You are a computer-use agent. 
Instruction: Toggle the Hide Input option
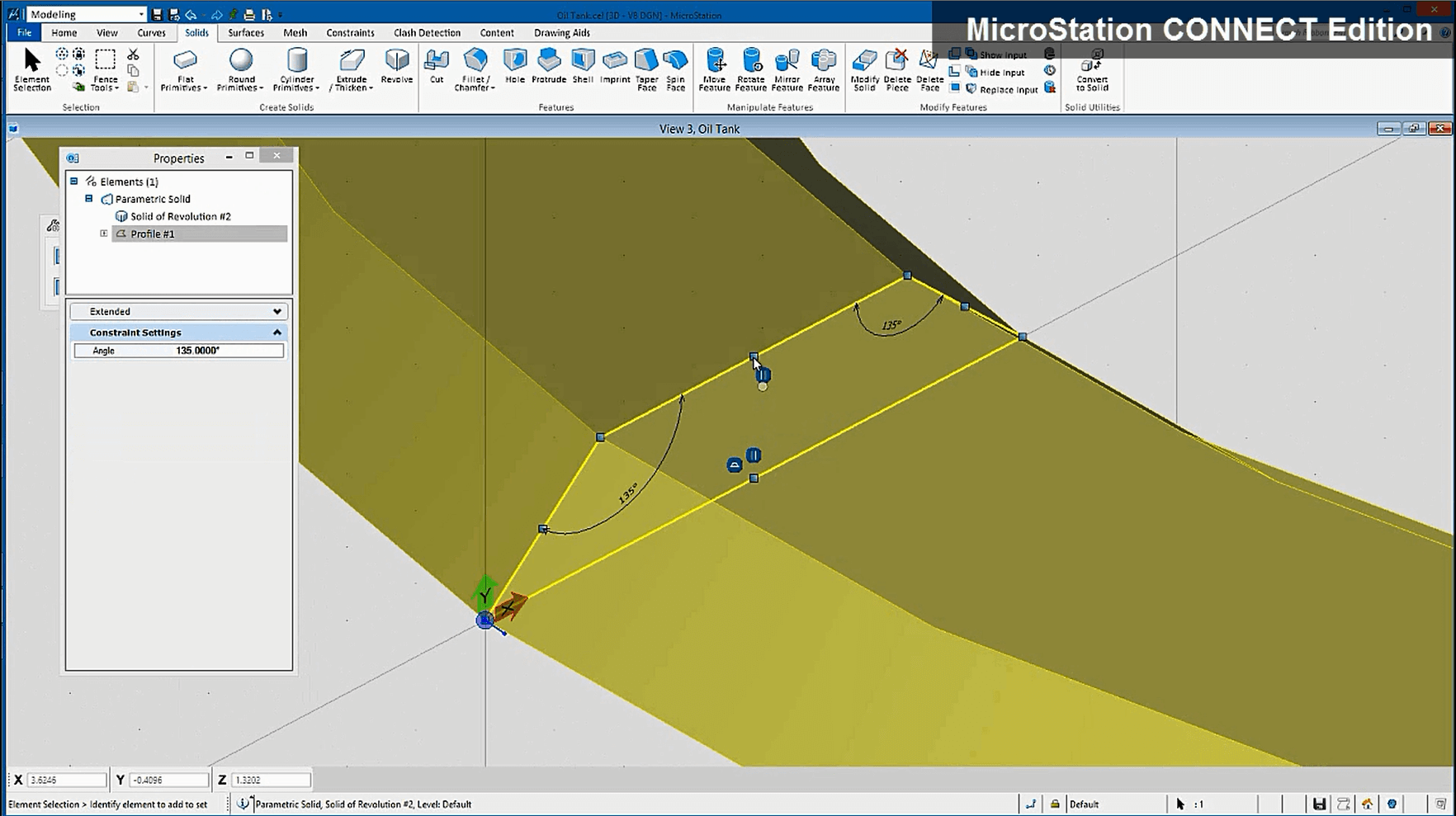(995, 73)
